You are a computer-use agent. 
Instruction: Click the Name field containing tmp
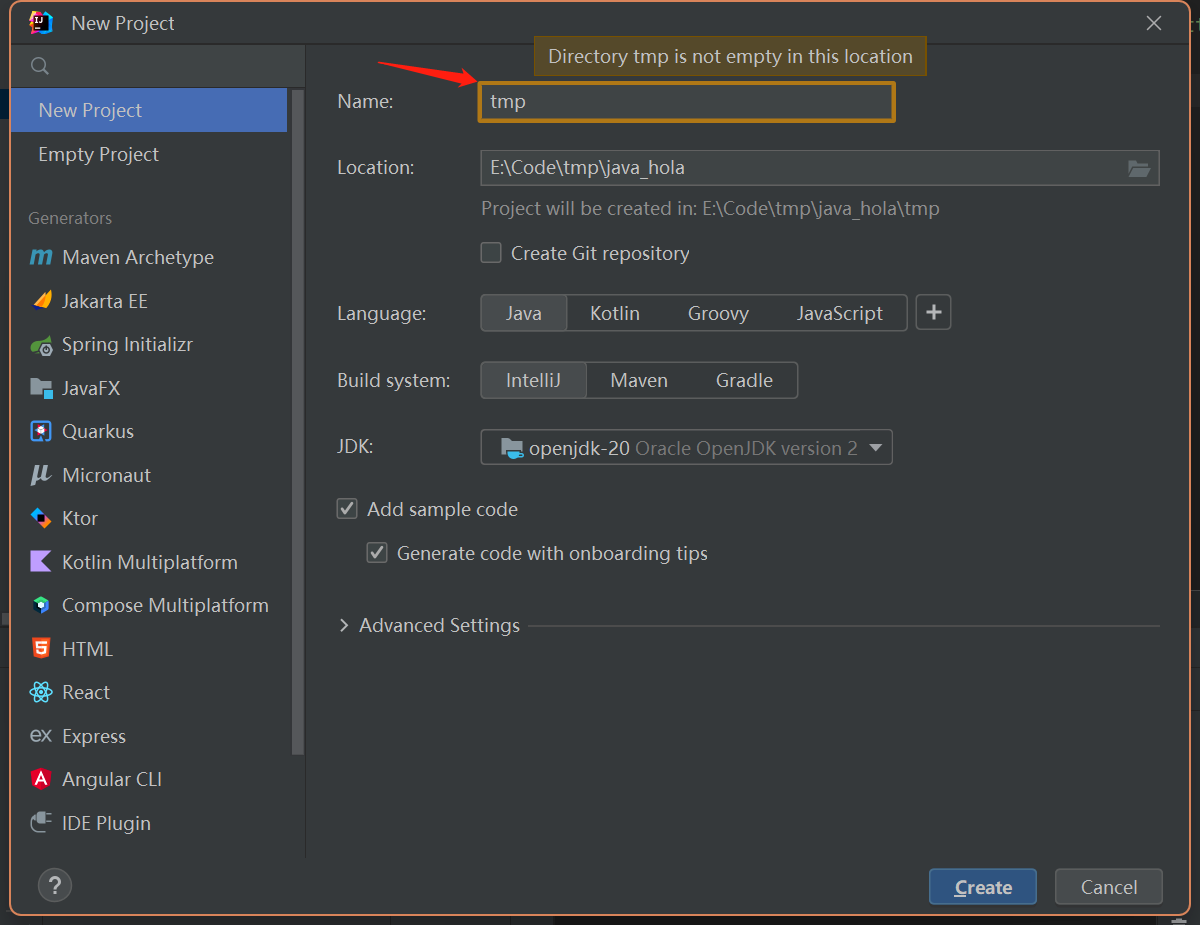pyautogui.click(x=686, y=102)
